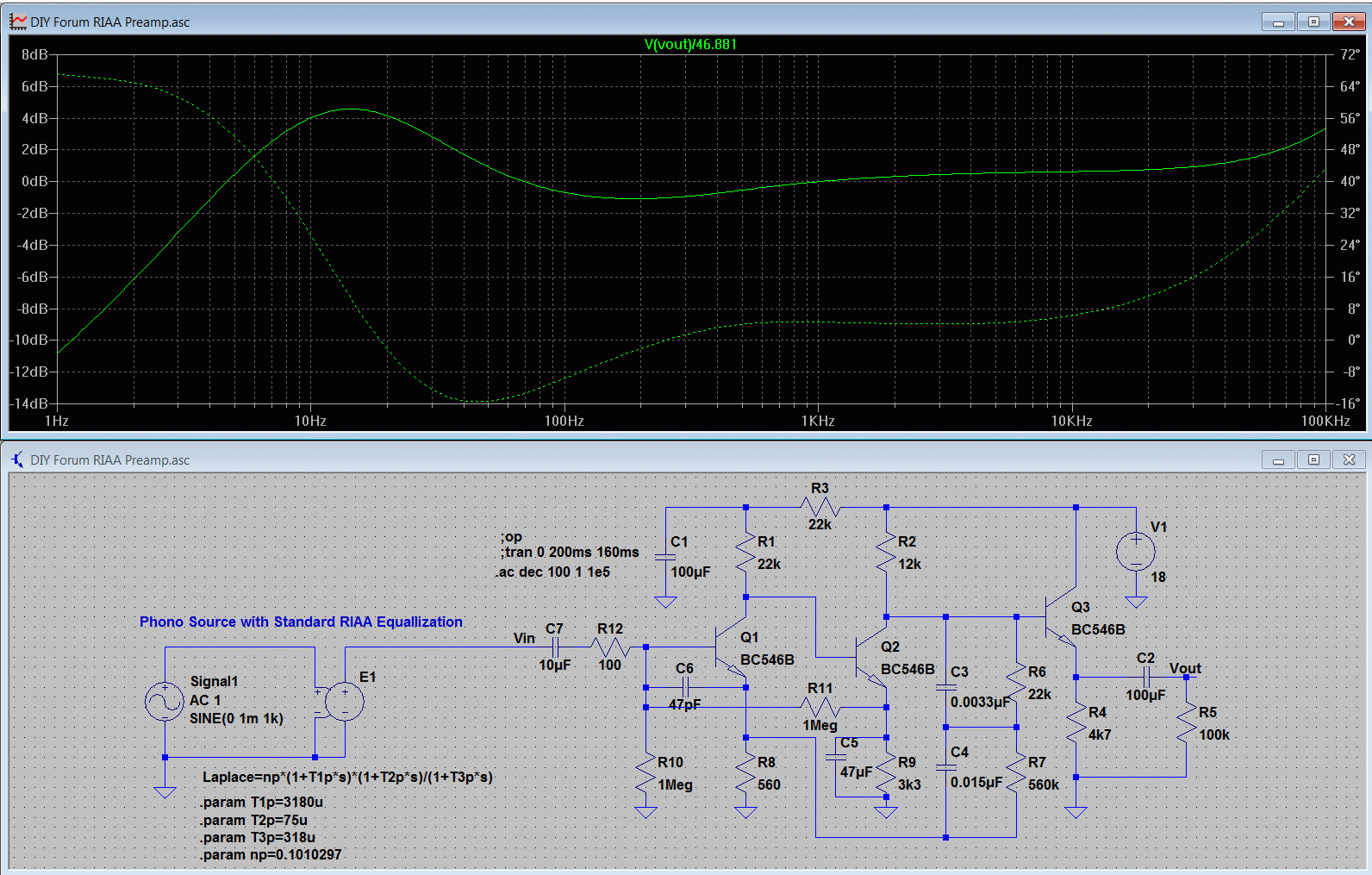Select capacitor C6 symbol
Image resolution: width=1372 pixels, height=875 pixels.
coord(686,687)
